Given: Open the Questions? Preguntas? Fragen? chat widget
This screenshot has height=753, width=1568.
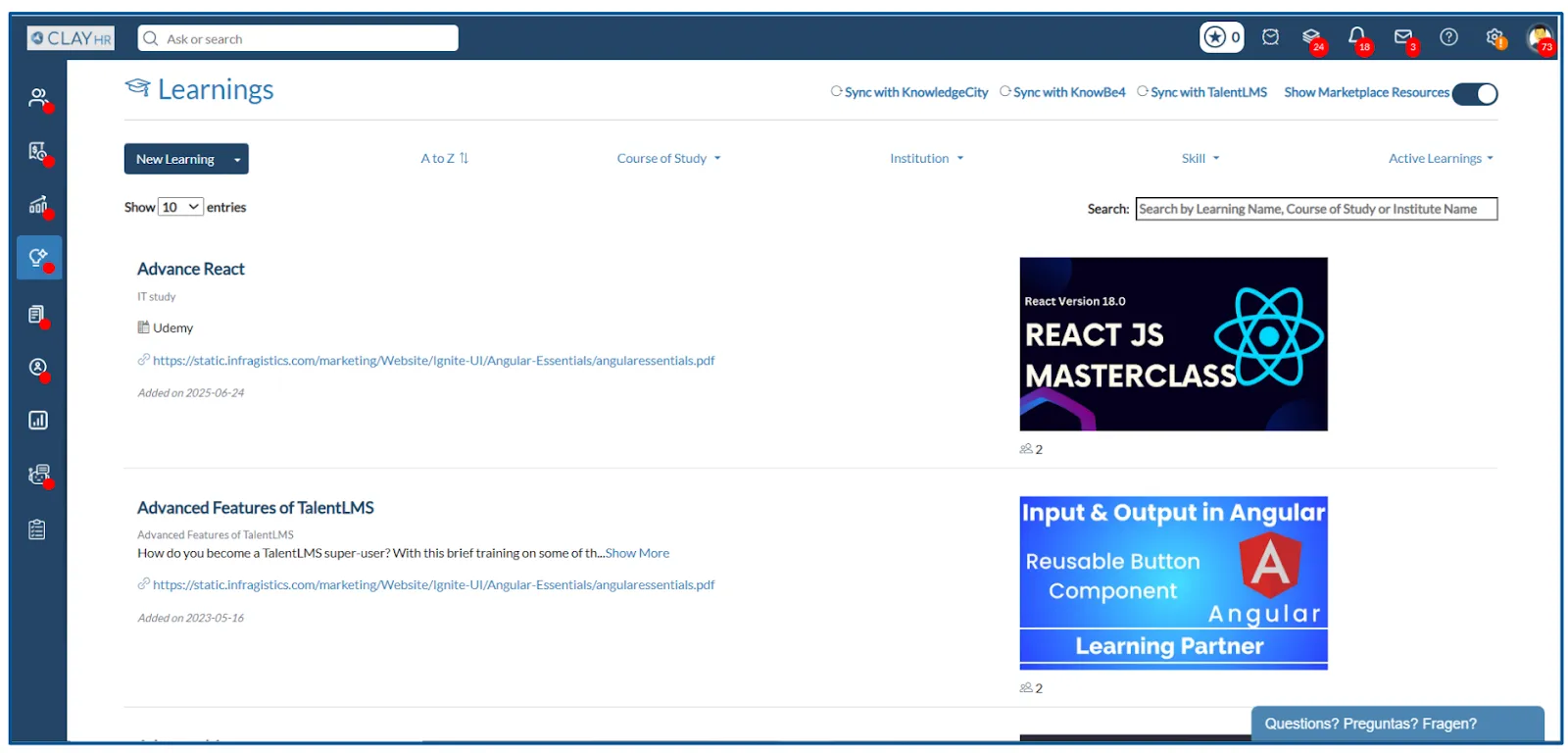Looking at the screenshot, I should click(1397, 724).
